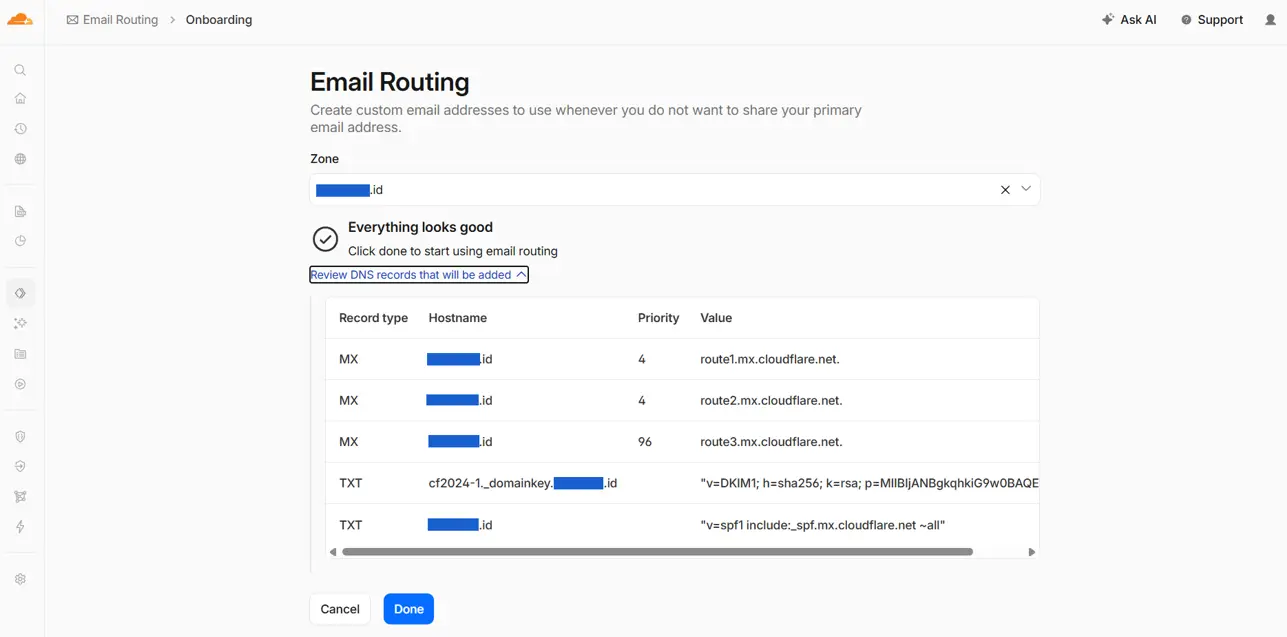Click the user profile icon
1287x637 pixels.
1271,20
